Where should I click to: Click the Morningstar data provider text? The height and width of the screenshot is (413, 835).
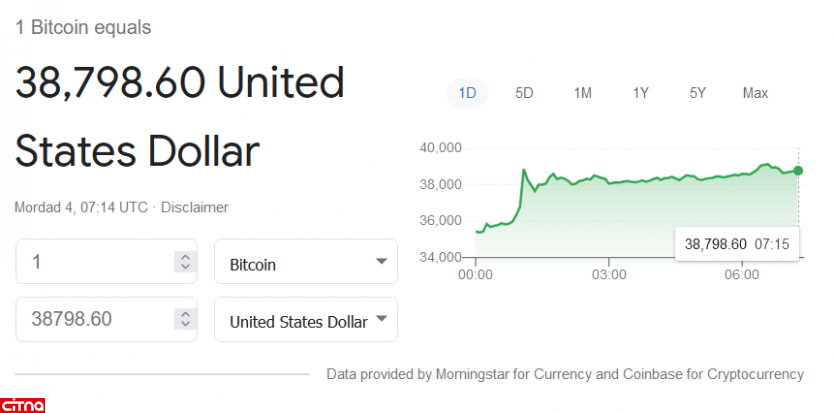point(564,374)
